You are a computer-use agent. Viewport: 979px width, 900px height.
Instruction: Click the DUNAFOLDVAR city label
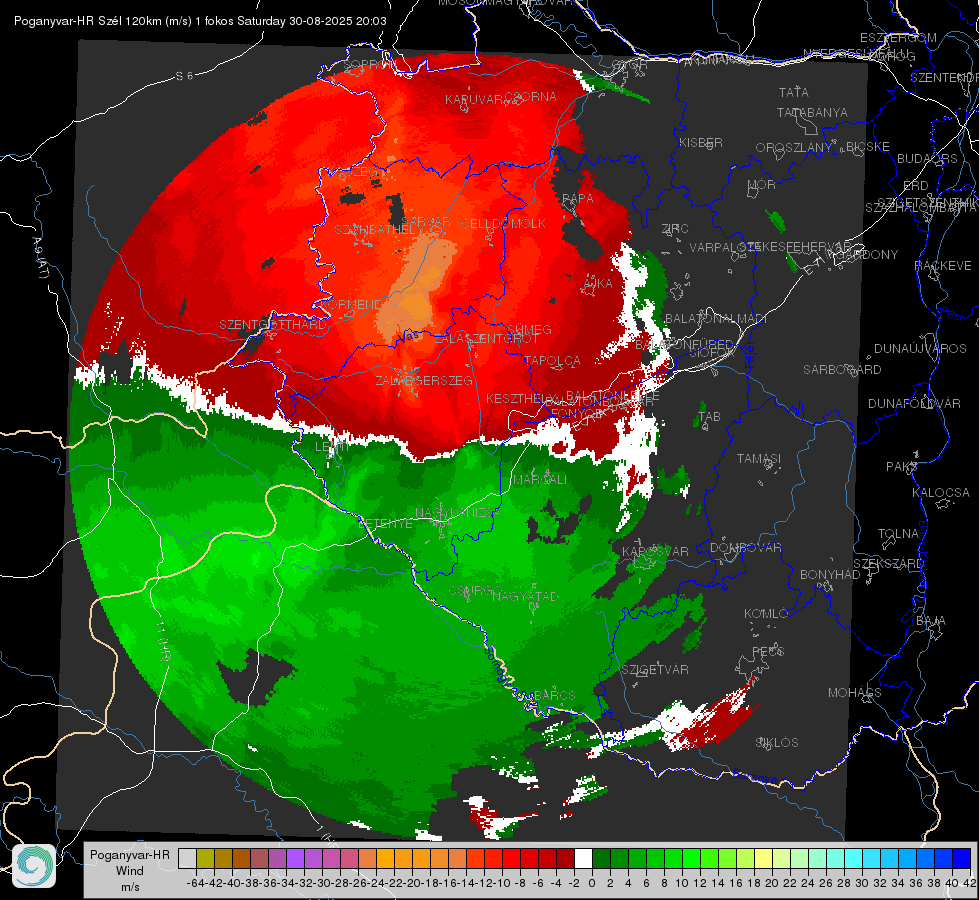point(914,403)
